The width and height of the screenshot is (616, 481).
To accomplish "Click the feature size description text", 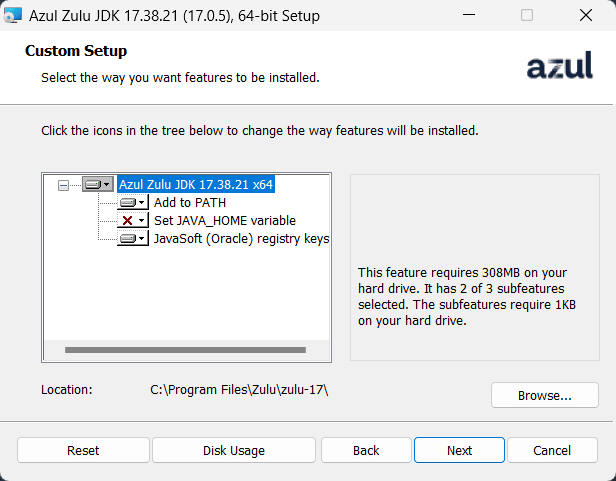I will tap(467, 297).
